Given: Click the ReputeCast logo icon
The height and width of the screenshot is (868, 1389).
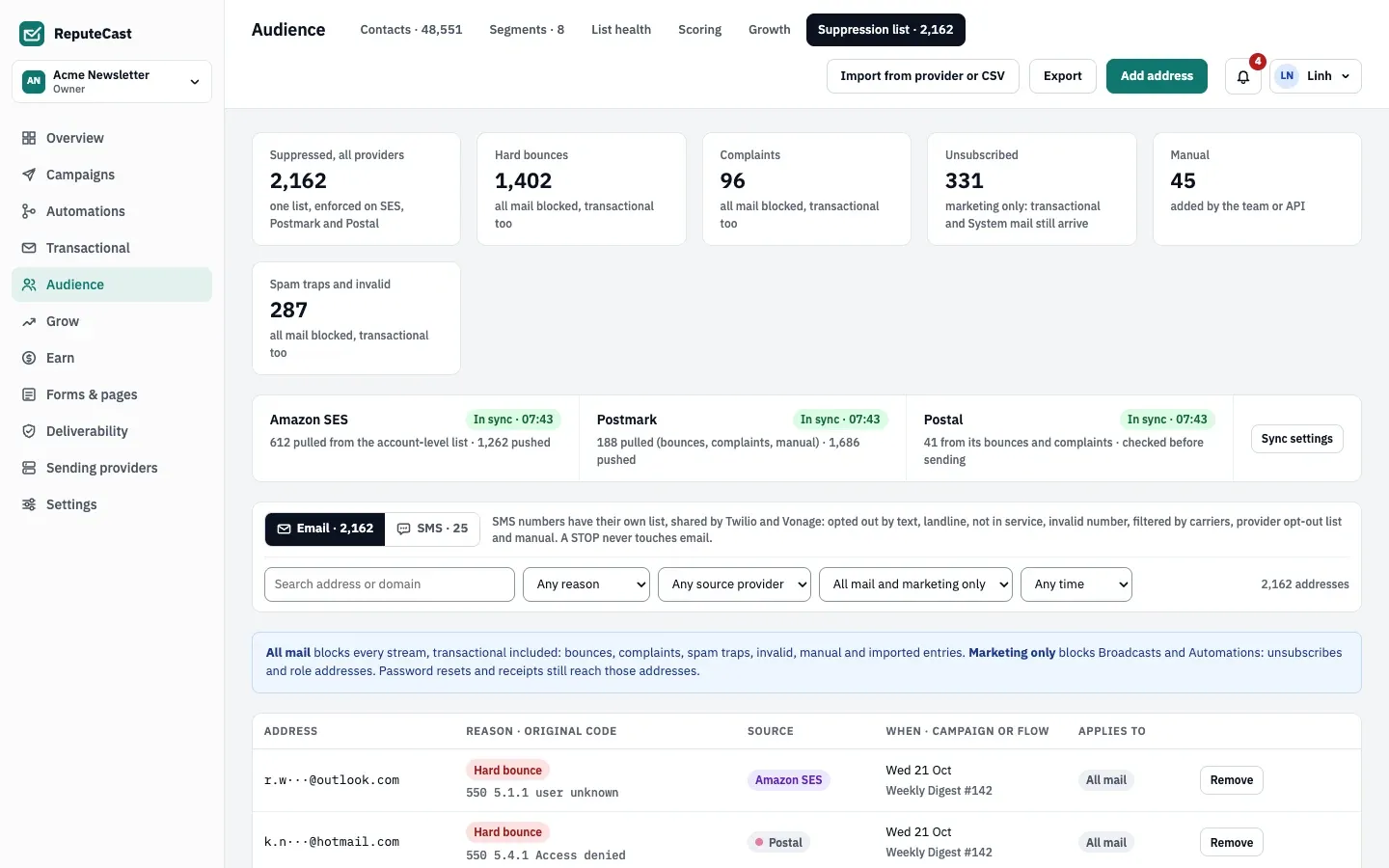Looking at the screenshot, I should click(x=32, y=34).
